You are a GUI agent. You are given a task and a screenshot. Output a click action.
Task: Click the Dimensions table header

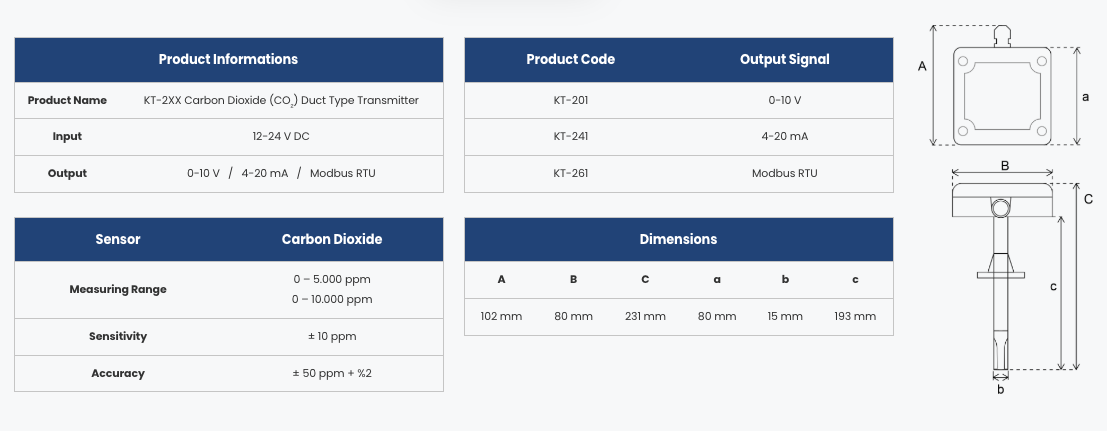[678, 240]
